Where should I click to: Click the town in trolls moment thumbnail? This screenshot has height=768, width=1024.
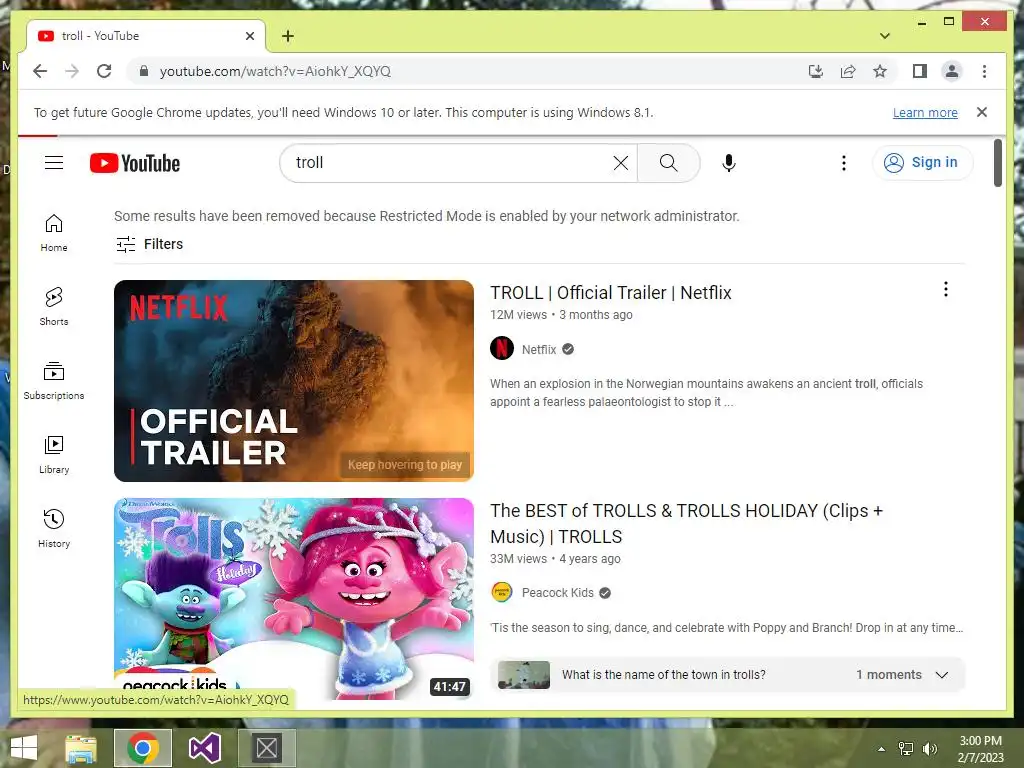click(x=524, y=675)
